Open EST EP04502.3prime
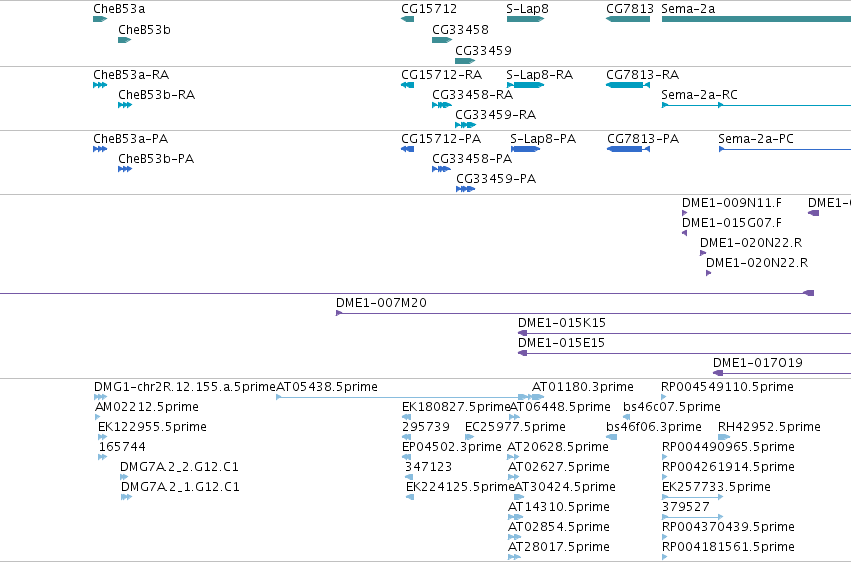This screenshot has height=562, width=851. click(x=452, y=448)
